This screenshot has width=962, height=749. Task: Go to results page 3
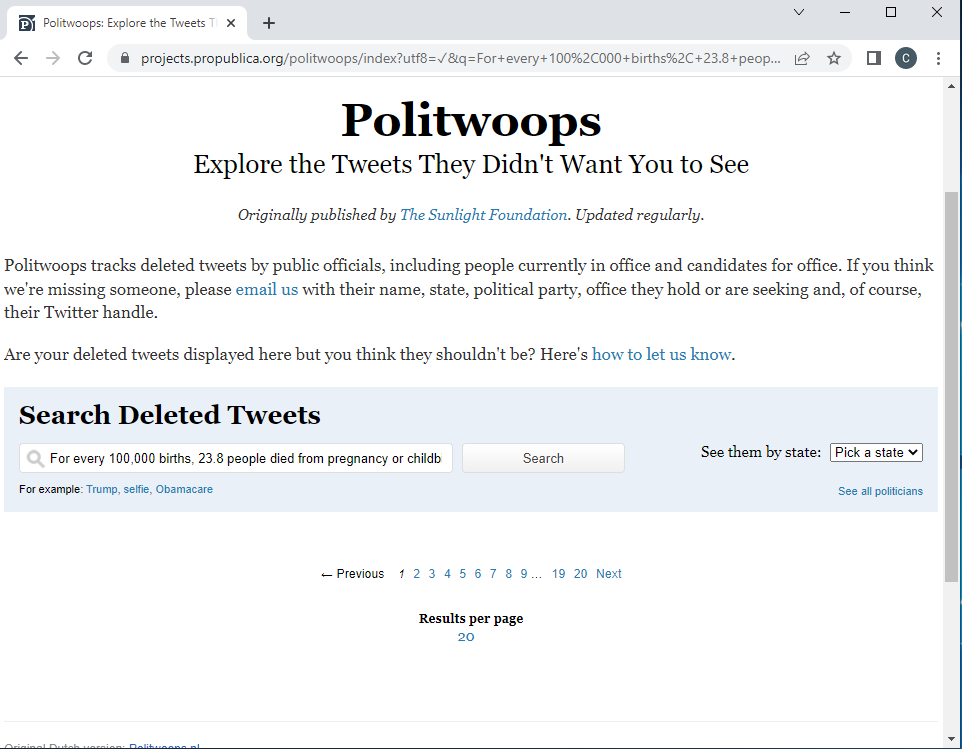(432, 574)
